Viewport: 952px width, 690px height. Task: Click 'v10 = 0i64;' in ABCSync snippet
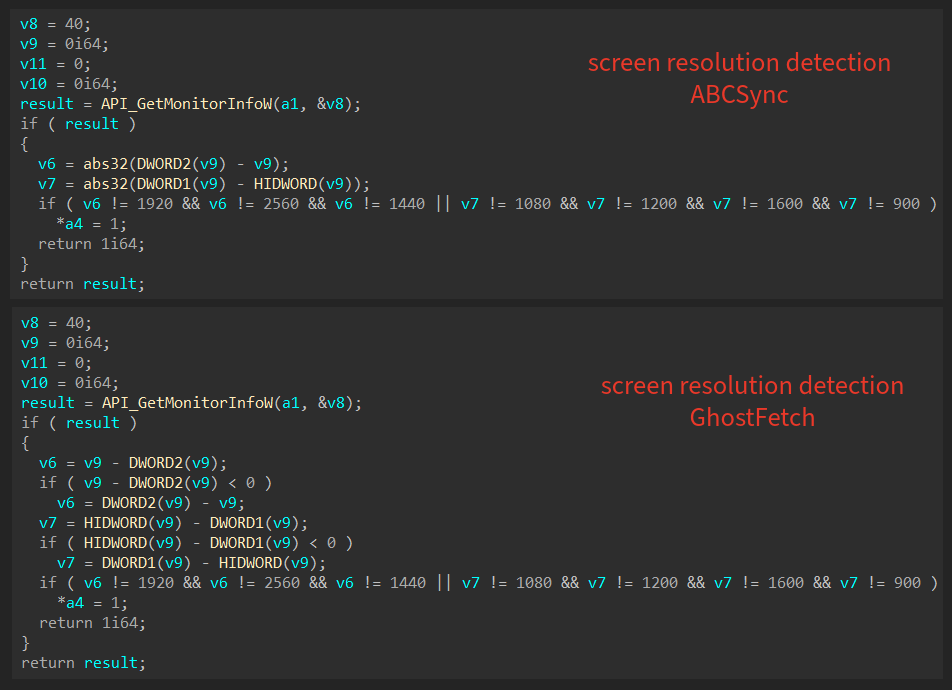tap(69, 84)
